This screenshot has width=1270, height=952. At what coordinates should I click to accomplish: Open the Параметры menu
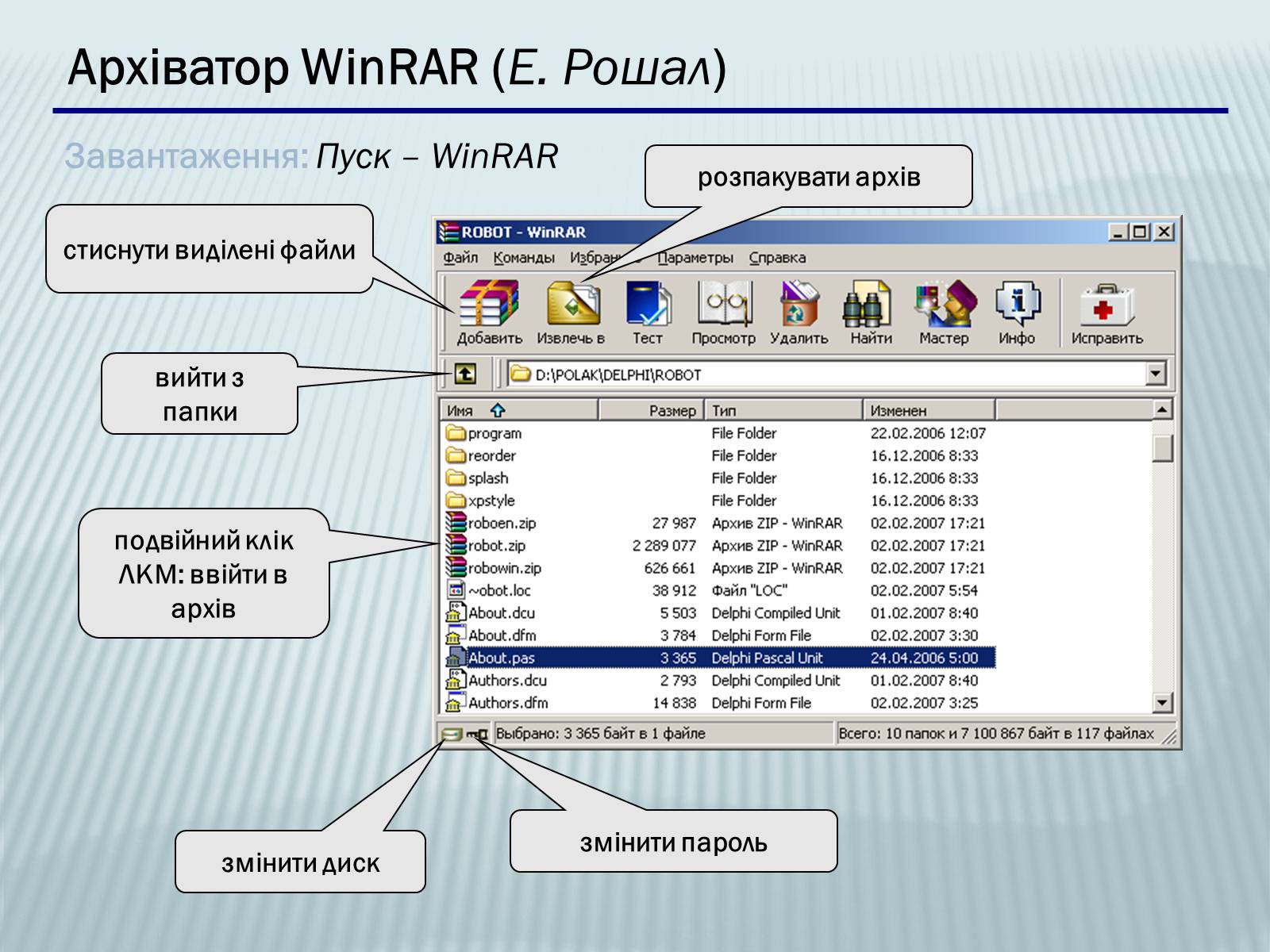[x=695, y=257]
